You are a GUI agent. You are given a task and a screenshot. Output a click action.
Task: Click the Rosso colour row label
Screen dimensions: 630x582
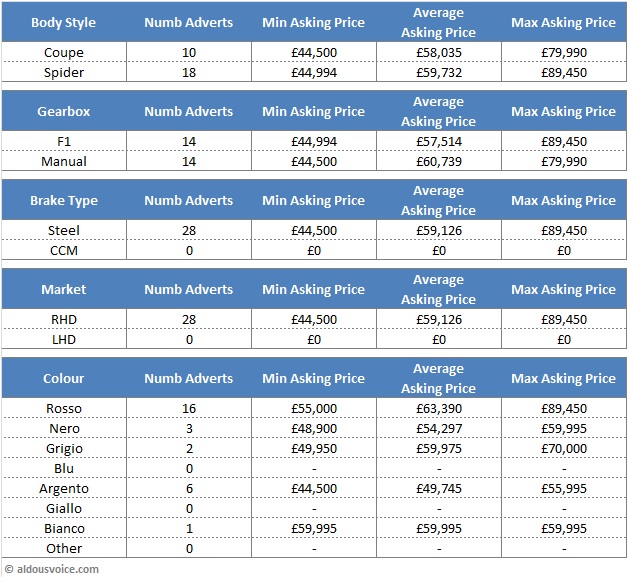click(64, 409)
